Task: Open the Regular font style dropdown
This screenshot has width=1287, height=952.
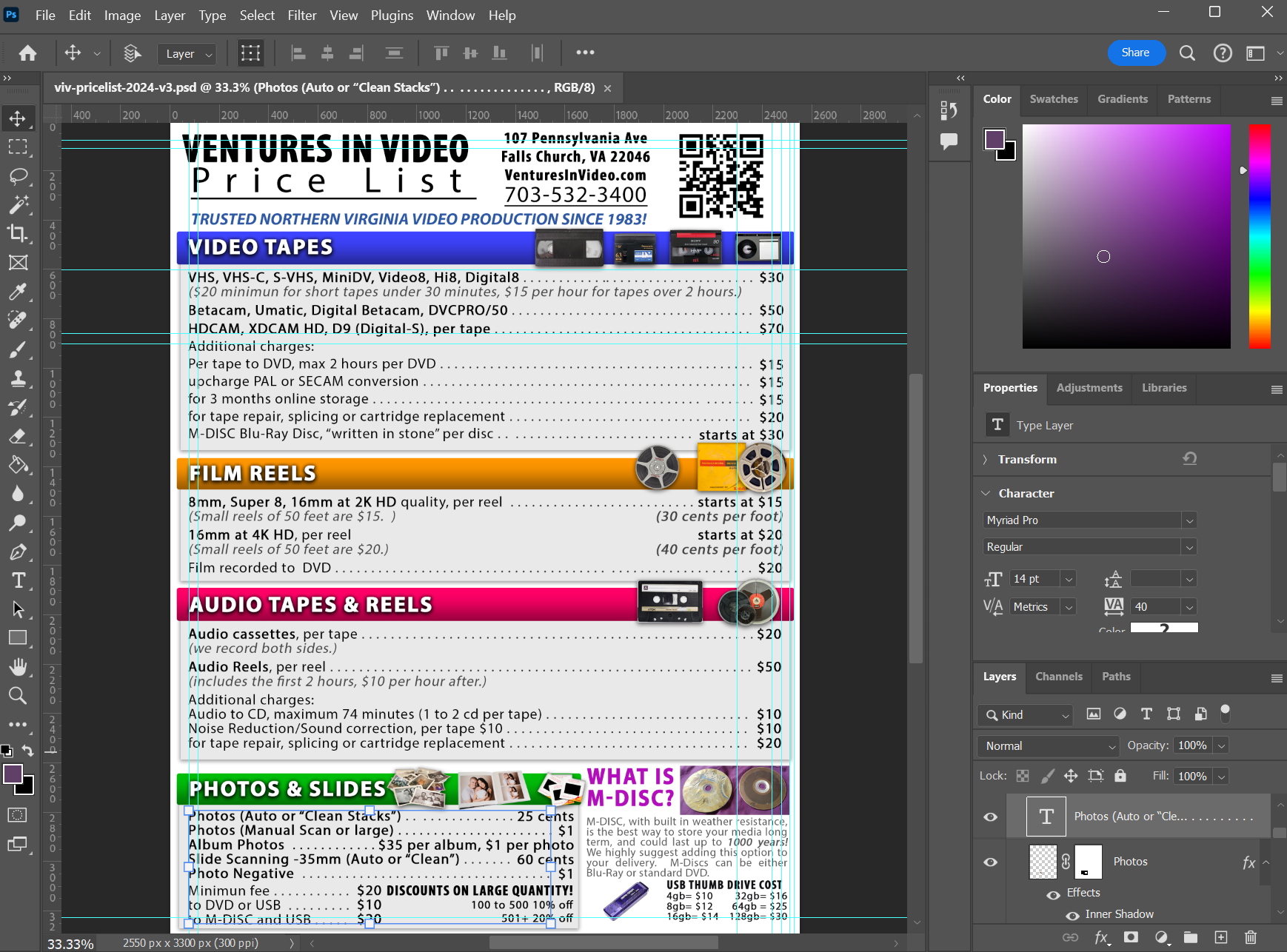Action: coord(1189,547)
